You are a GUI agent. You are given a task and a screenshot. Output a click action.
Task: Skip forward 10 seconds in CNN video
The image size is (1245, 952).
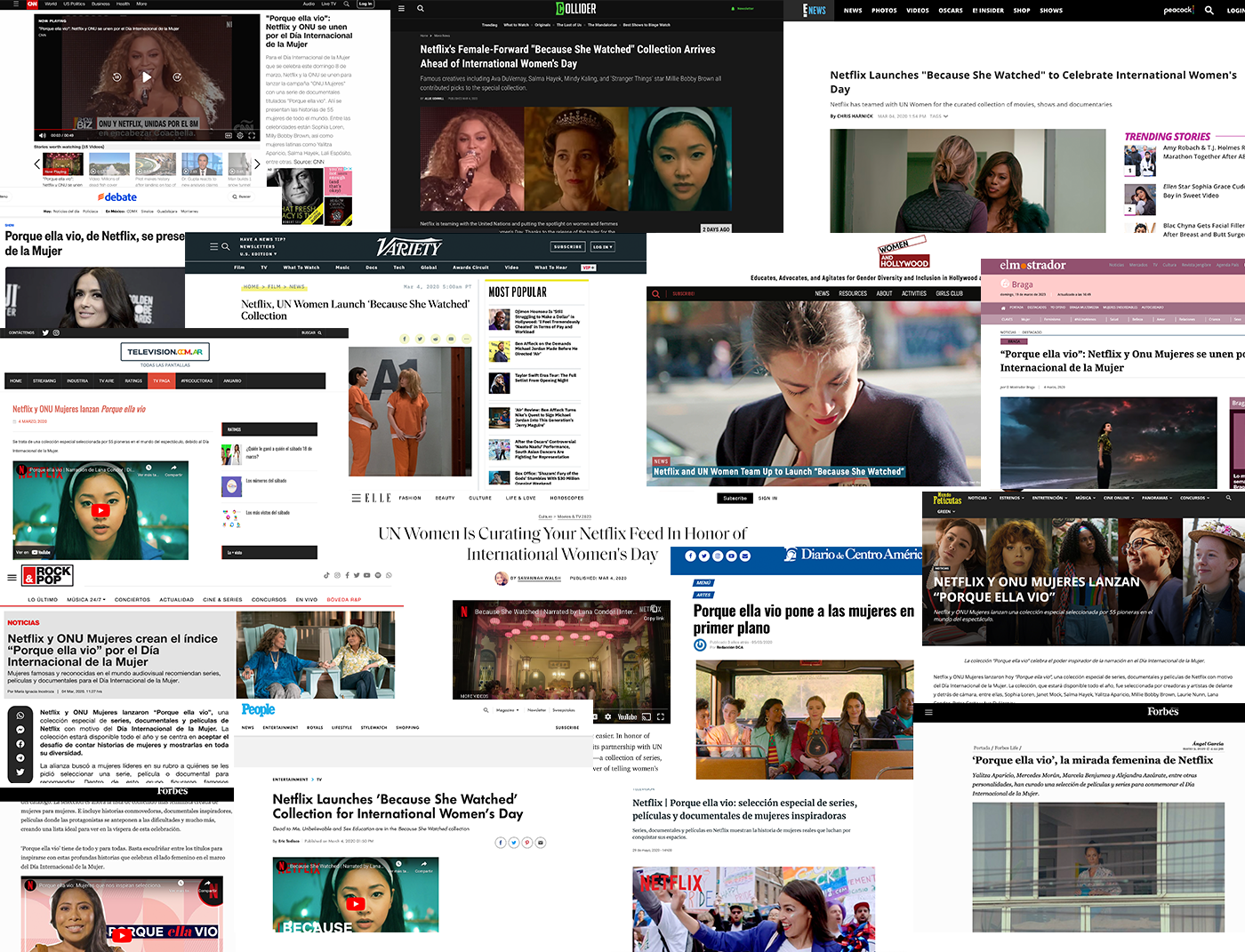point(177,77)
